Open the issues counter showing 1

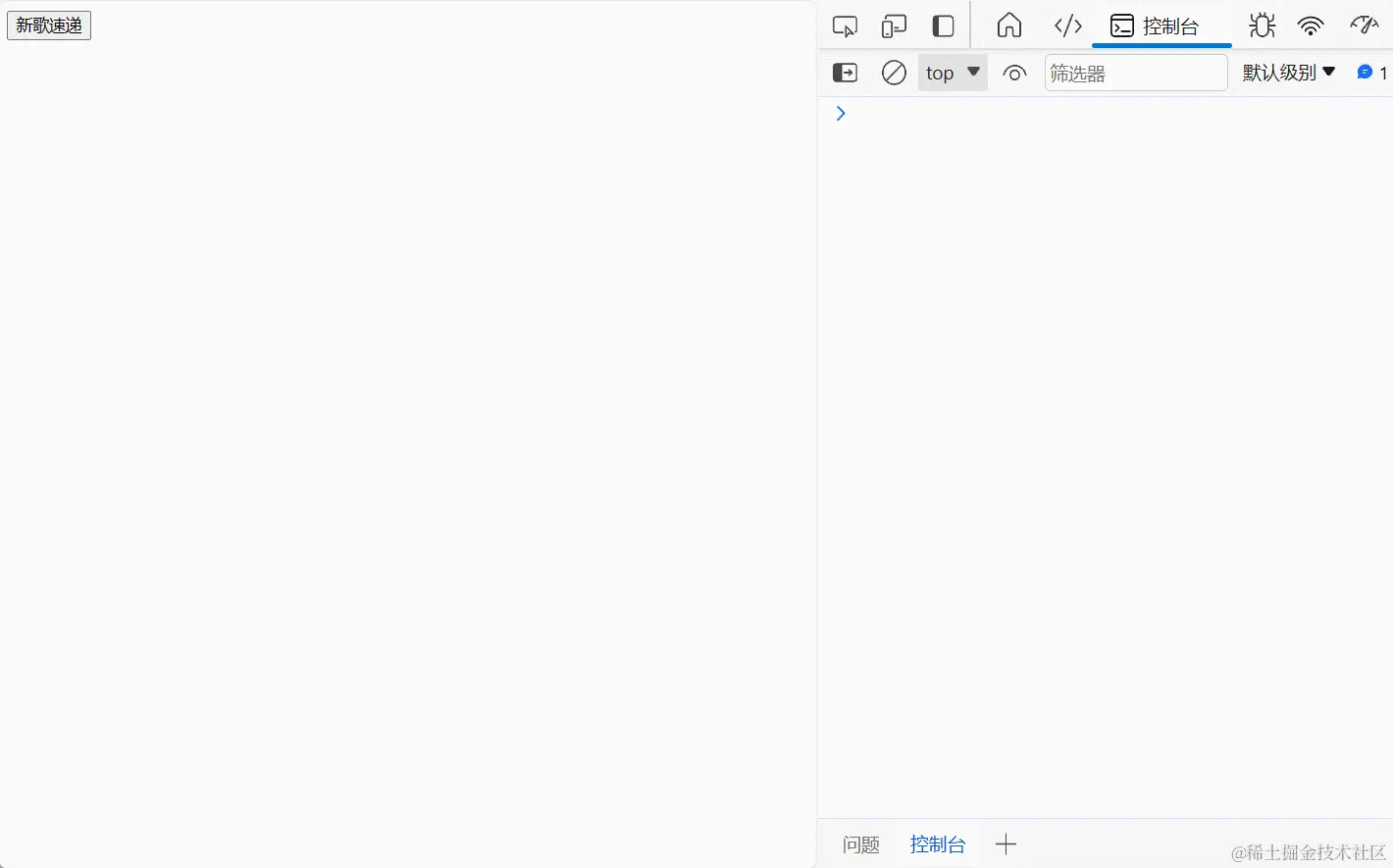[1371, 73]
